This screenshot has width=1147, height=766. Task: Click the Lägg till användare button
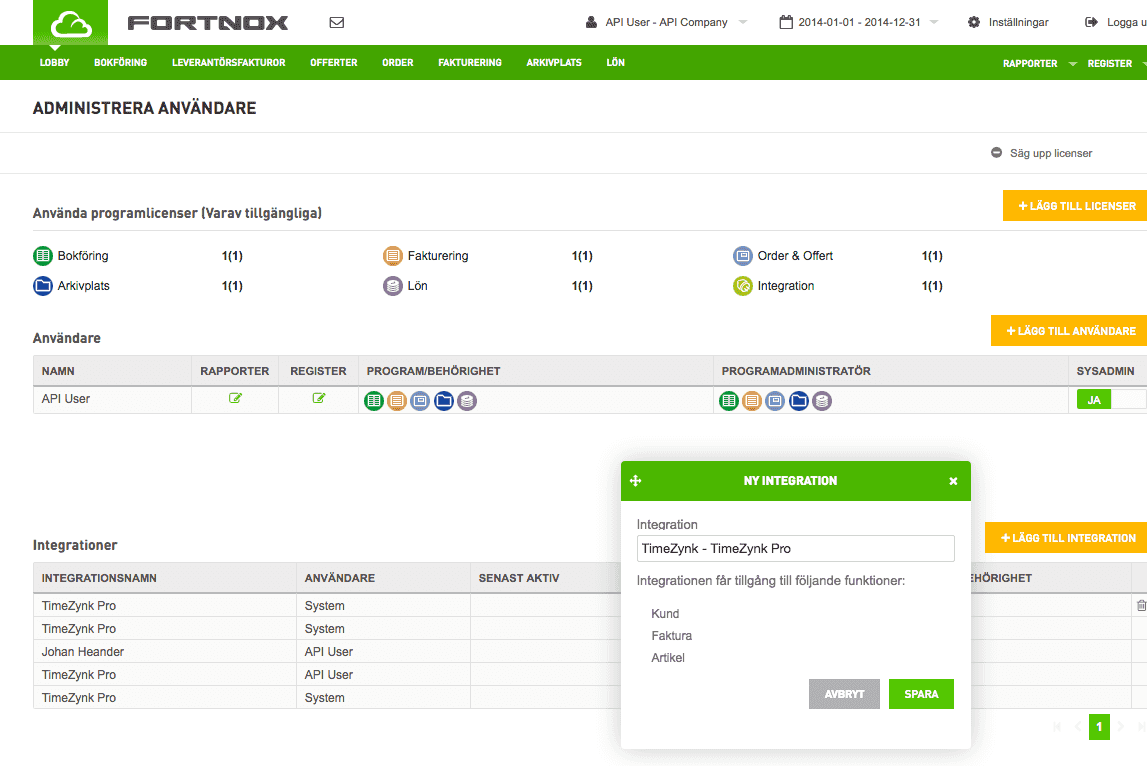tap(1069, 331)
